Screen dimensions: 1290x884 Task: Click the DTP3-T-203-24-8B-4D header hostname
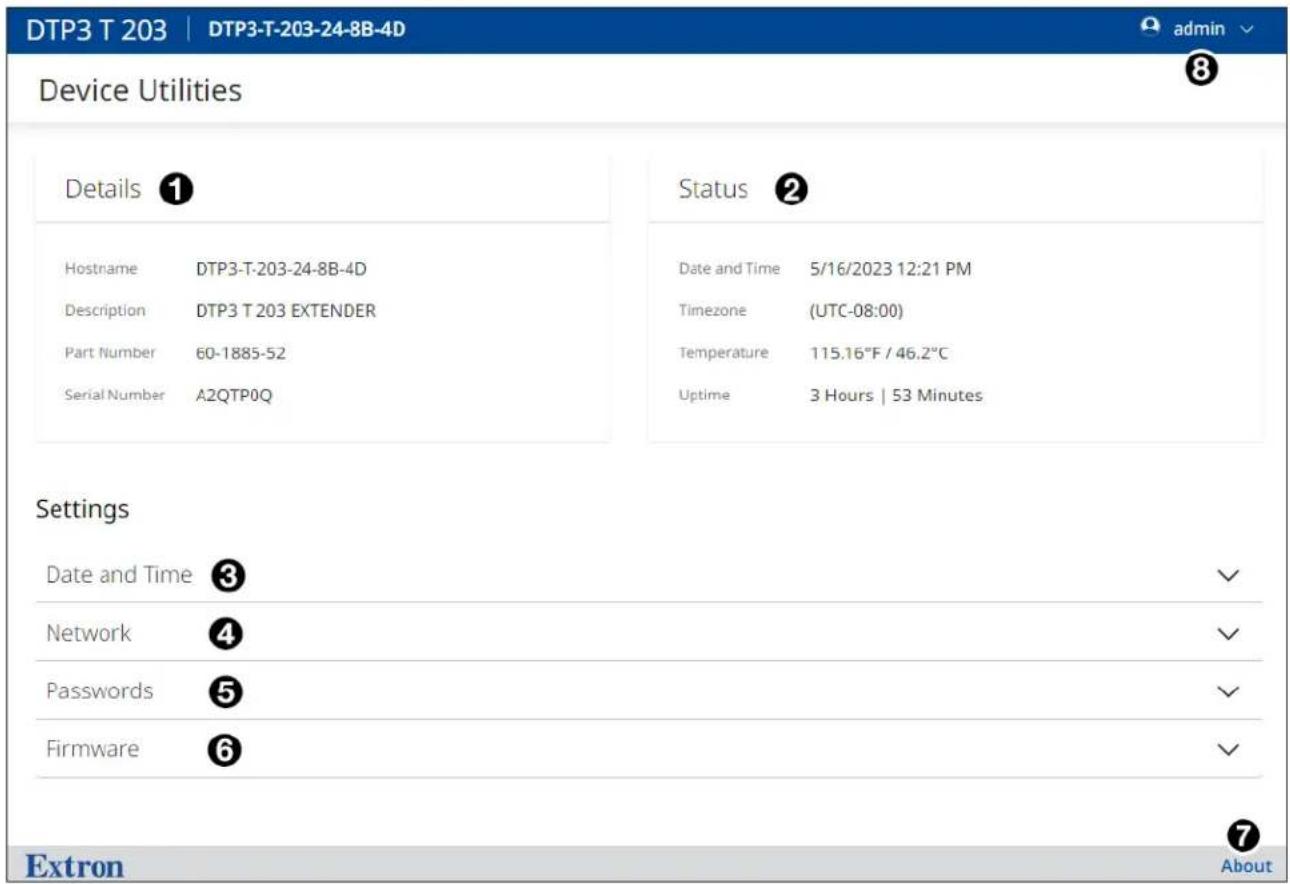(307, 30)
